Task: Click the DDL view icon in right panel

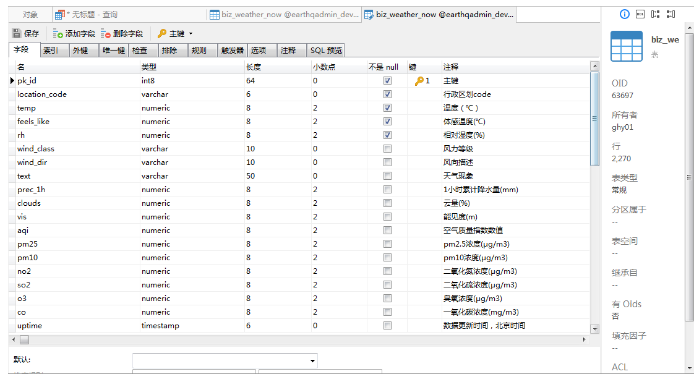Action: (x=640, y=14)
